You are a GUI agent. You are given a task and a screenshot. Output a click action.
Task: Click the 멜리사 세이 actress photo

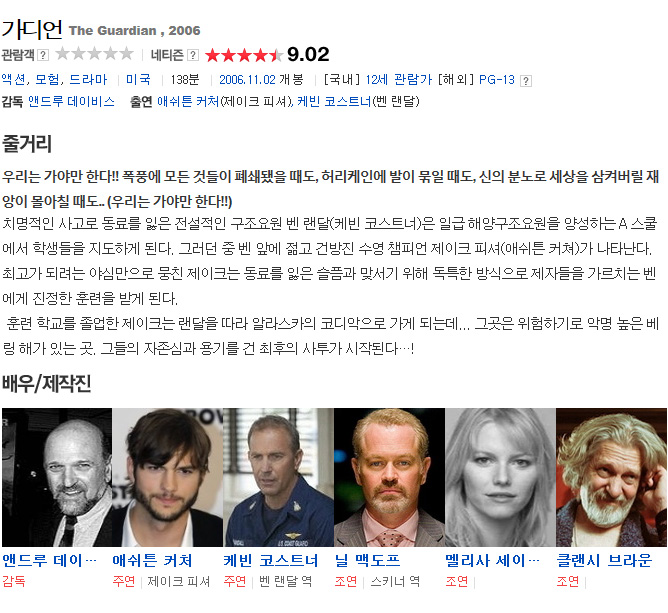pyautogui.click(x=500, y=477)
